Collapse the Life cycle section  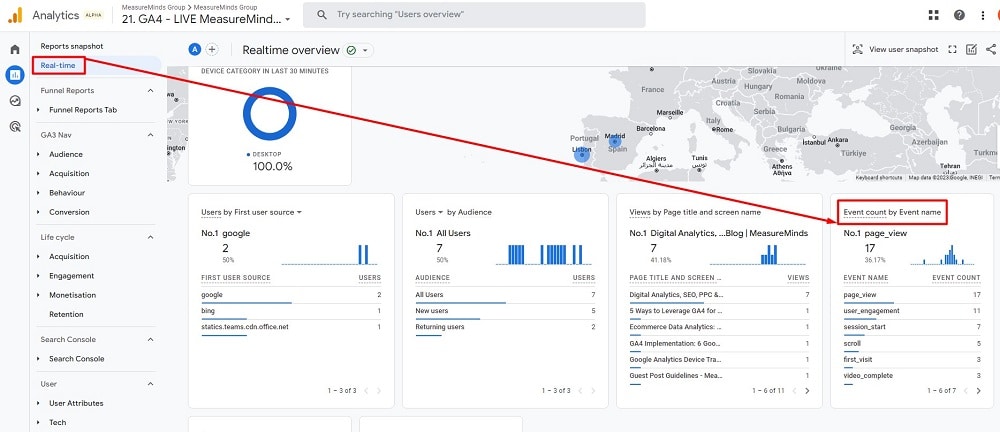pyautogui.click(x=151, y=237)
